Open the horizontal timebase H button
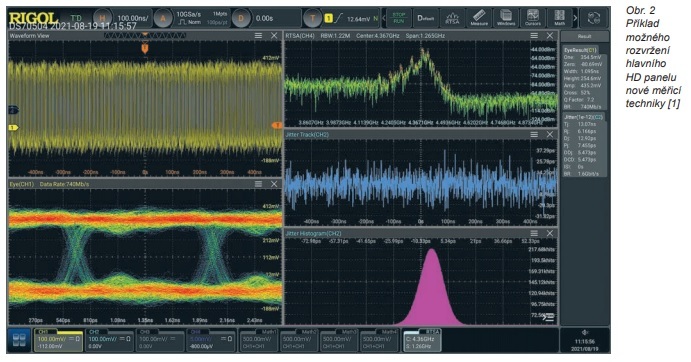Image resolution: width=691 pixels, height=362 pixels. (x=102, y=19)
